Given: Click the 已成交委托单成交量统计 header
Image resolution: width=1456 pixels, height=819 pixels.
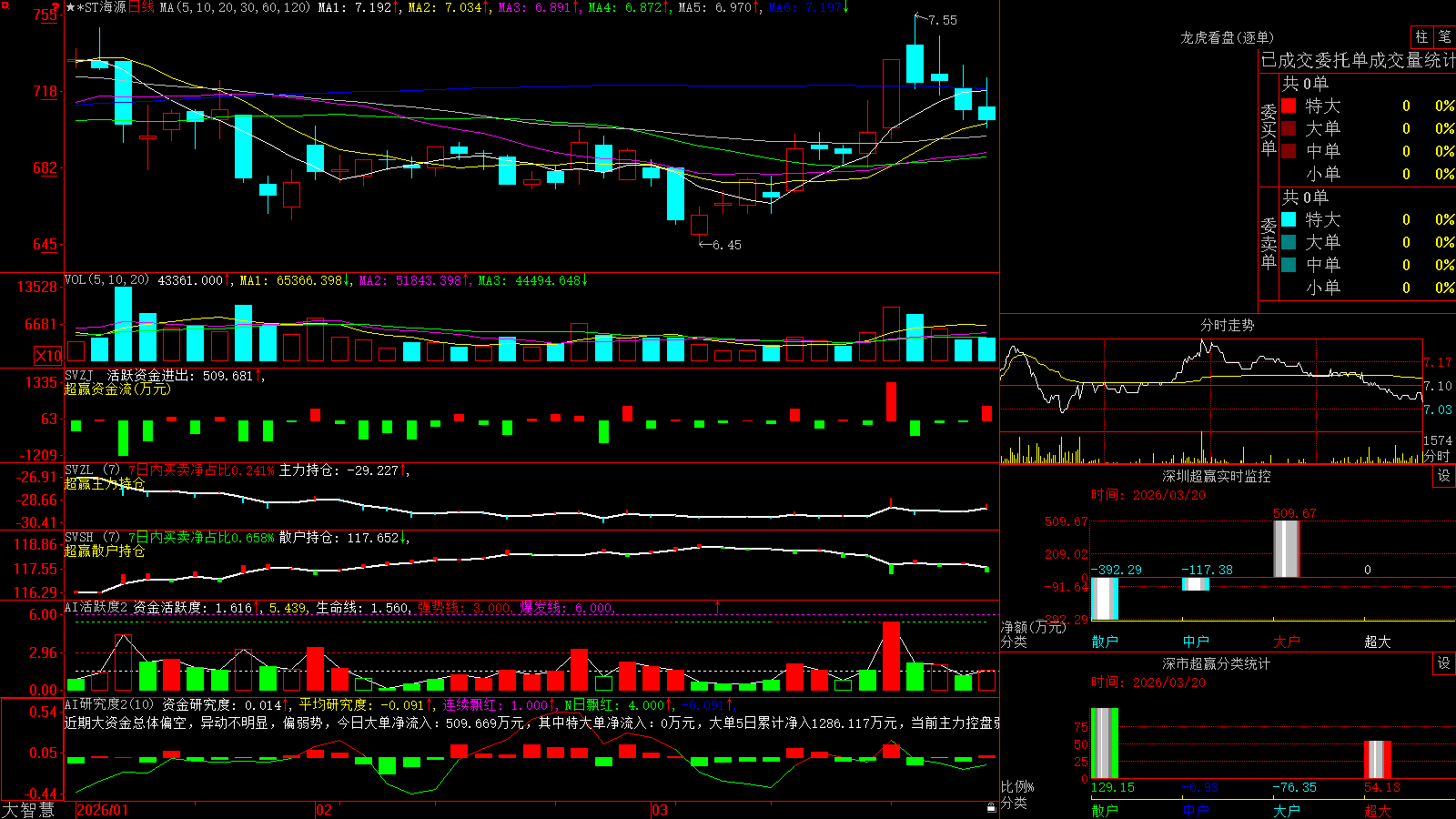Looking at the screenshot, I should pyautogui.click(x=1358, y=60).
